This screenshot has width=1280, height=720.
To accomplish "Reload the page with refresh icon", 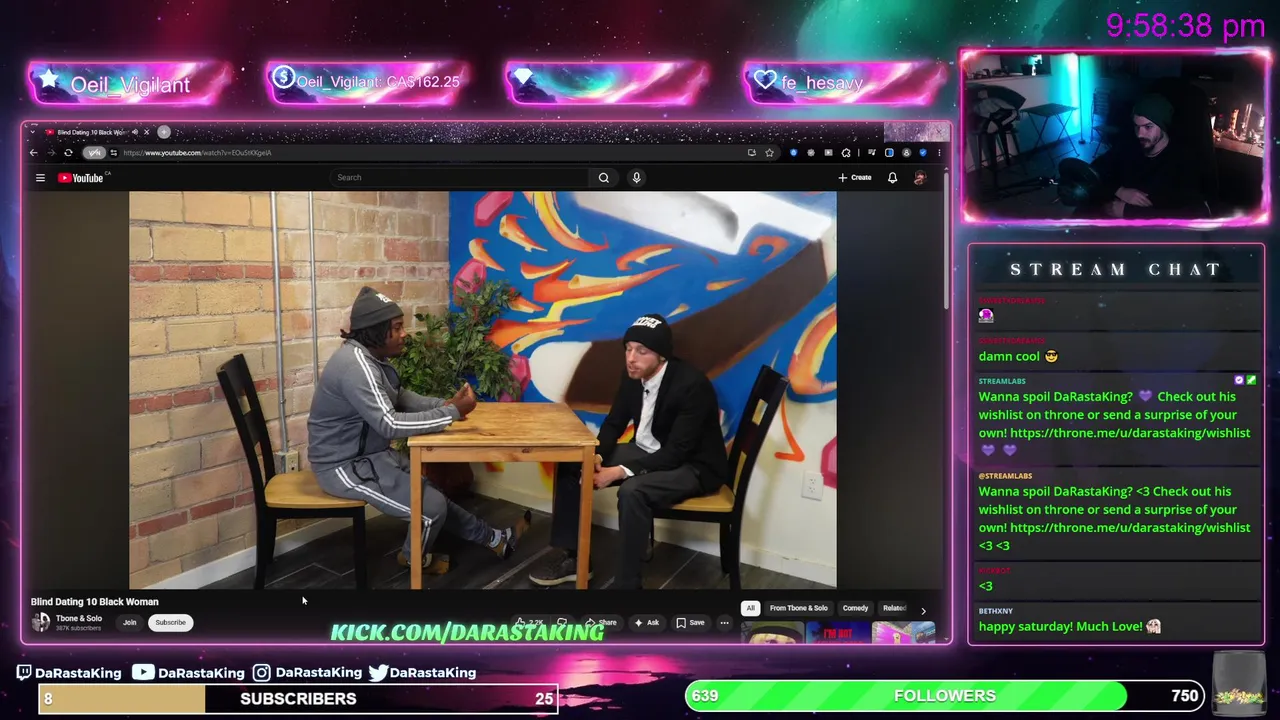I will click(68, 153).
